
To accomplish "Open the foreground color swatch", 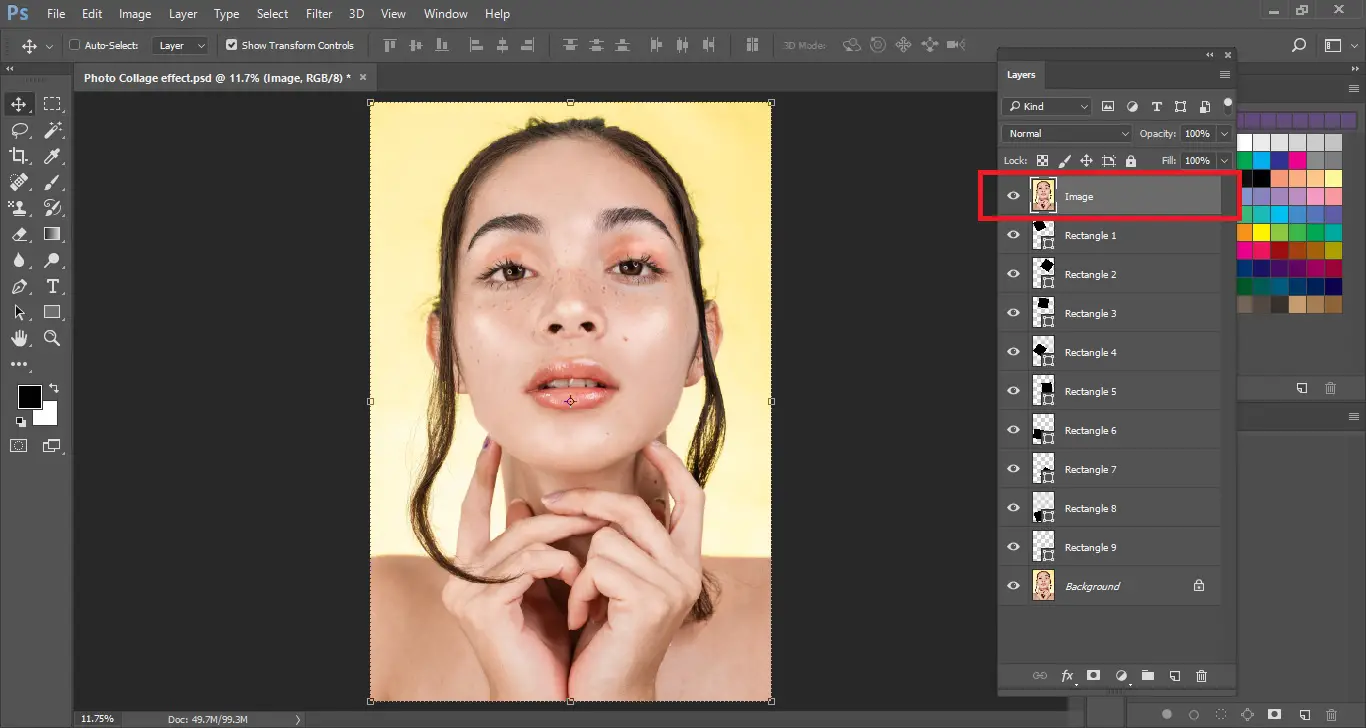I will click(x=28, y=398).
